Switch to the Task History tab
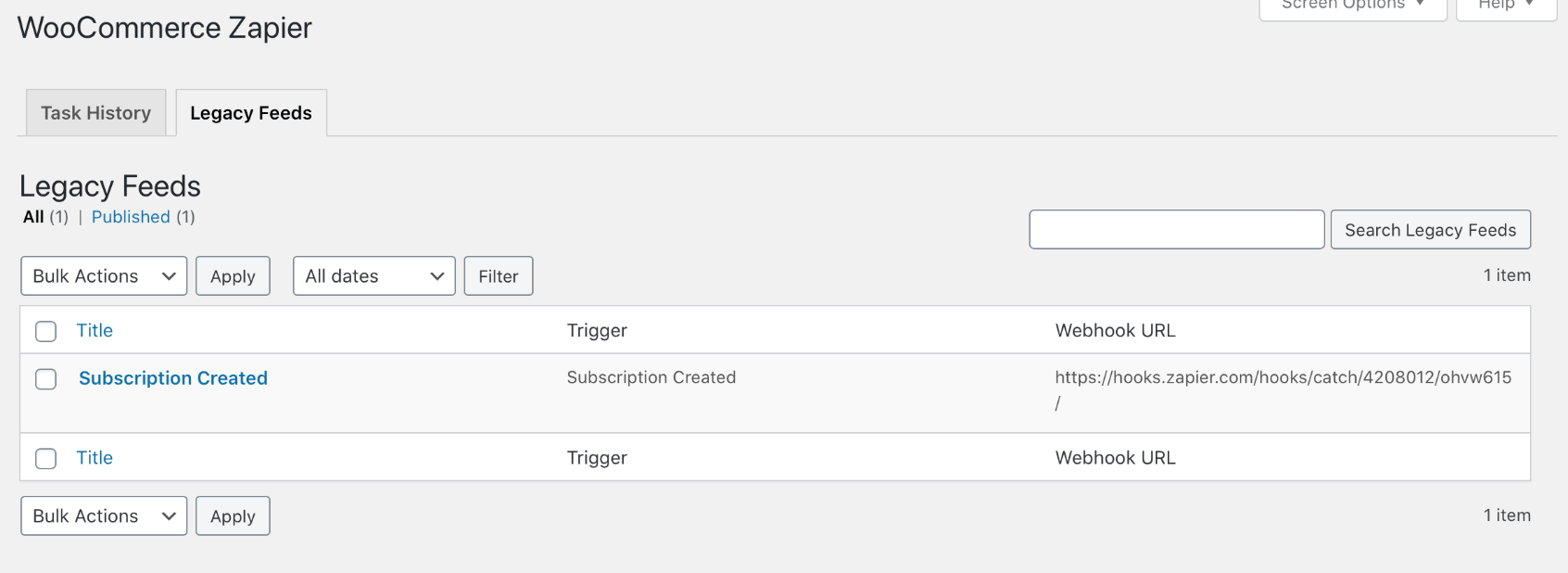The height and width of the screenshot is (573, 1568). (x=95, y=113)
